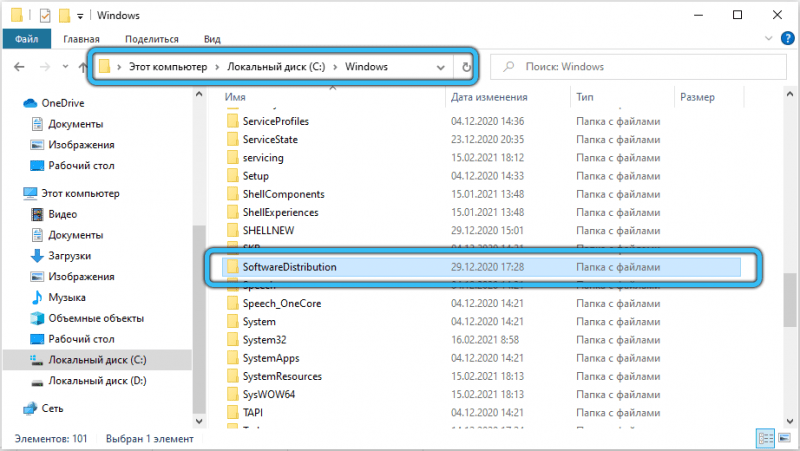Click the navigation pane scrollbar up arrow

[x=199, y=94]
